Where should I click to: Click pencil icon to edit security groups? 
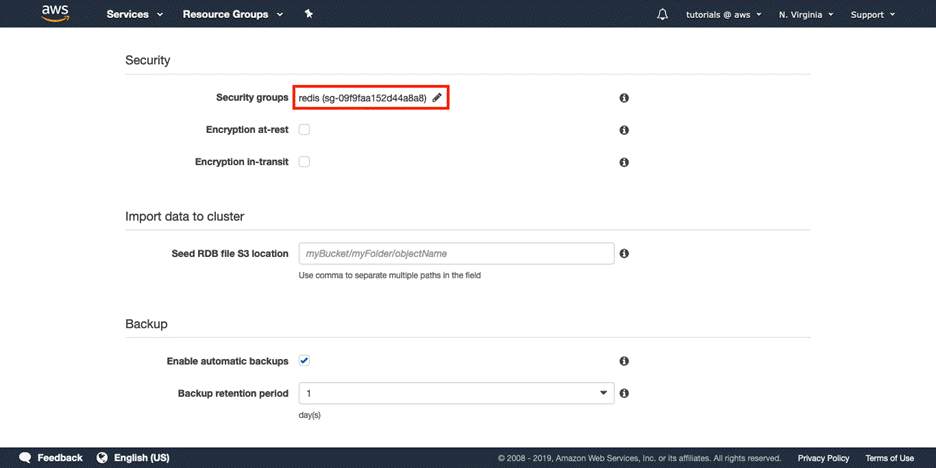437,98
